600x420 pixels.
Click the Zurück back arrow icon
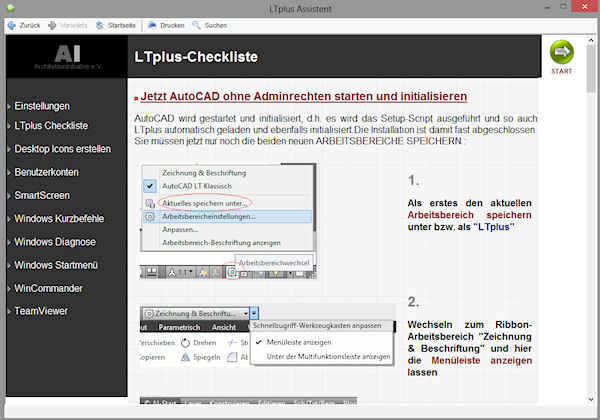(11, 25)
